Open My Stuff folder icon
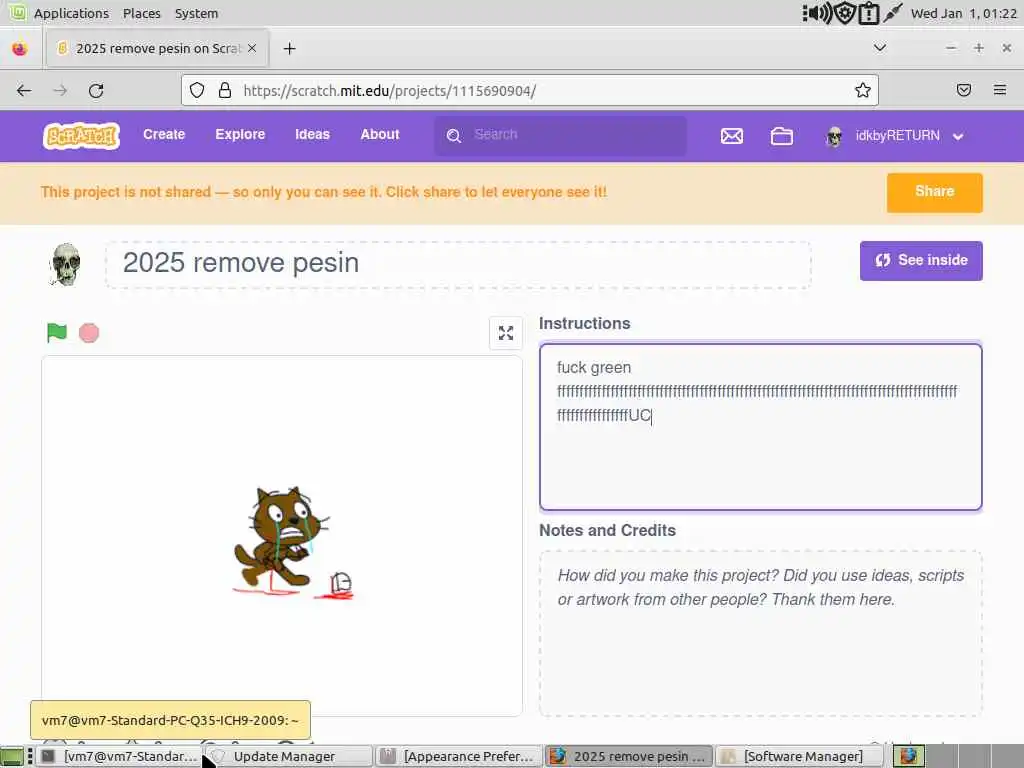Screen dimensions: 1024x768 782,136
